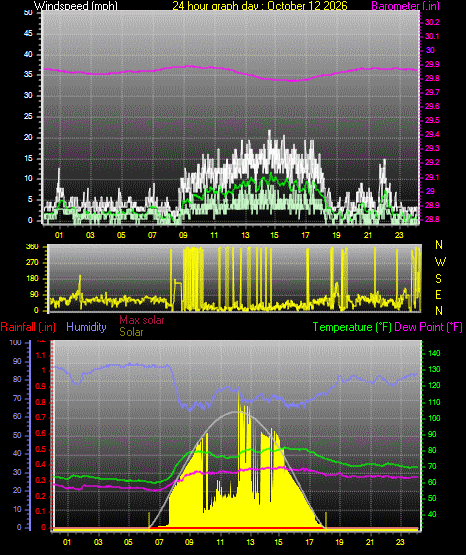Click the 24 hour graph day October 12 2026 title

(x=260, y=6)
